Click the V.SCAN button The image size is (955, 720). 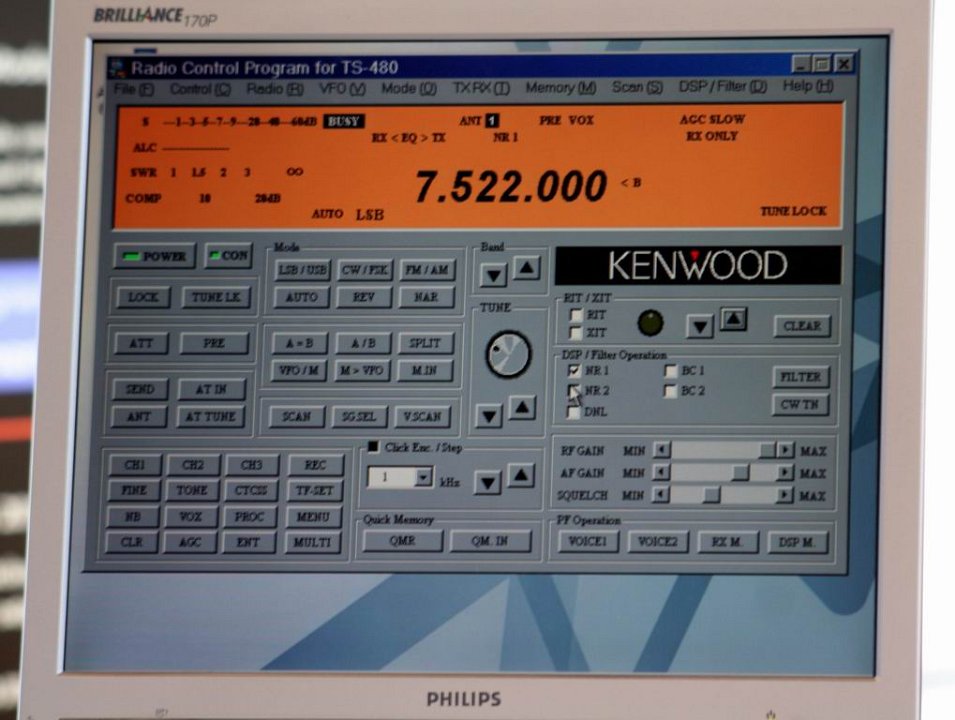422,417
